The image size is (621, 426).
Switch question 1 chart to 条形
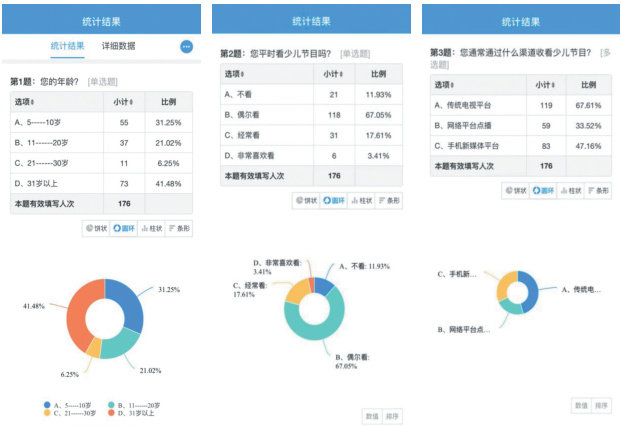[179, 228]
